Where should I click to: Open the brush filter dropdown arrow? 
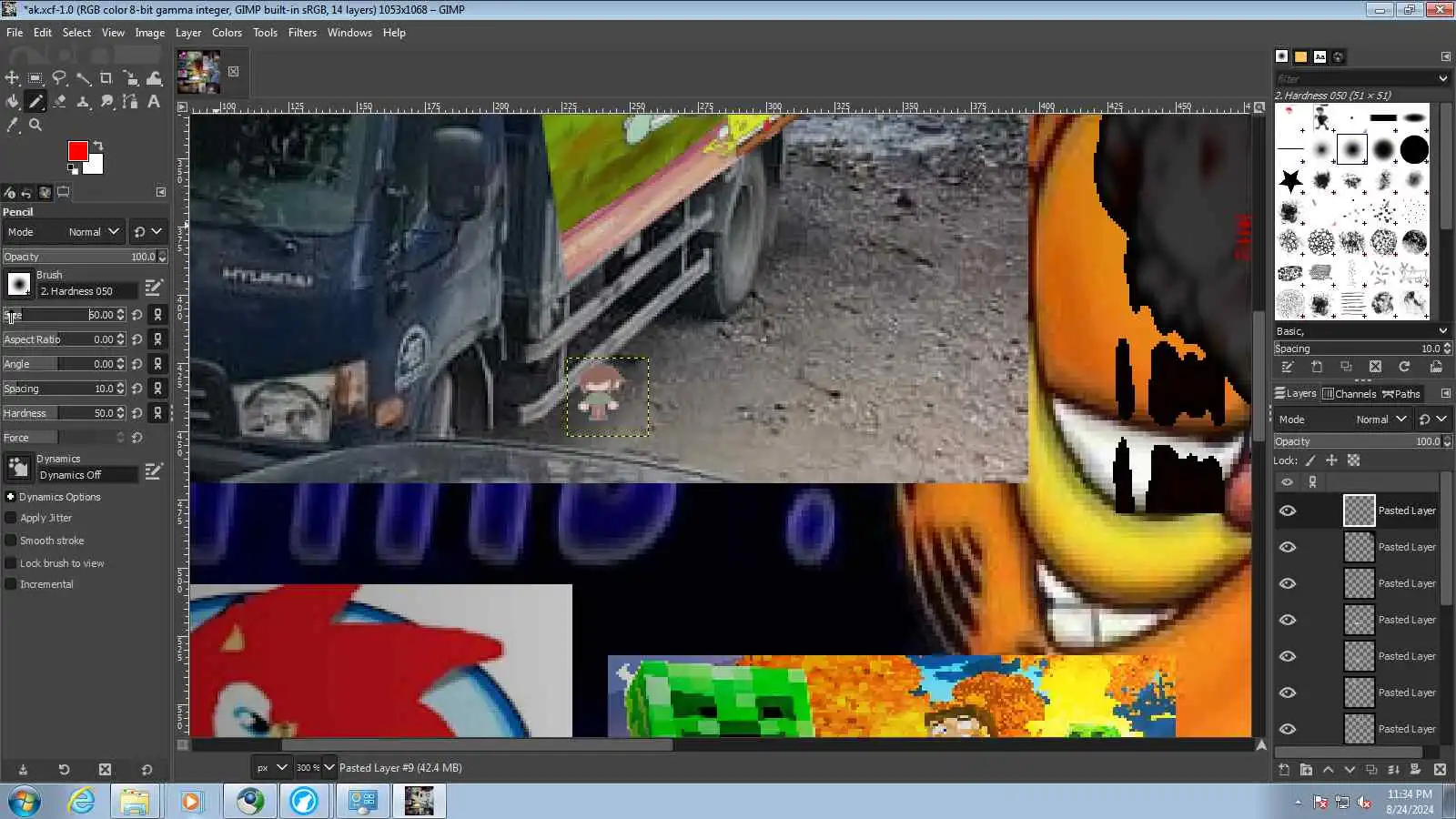click(1443, 79)
